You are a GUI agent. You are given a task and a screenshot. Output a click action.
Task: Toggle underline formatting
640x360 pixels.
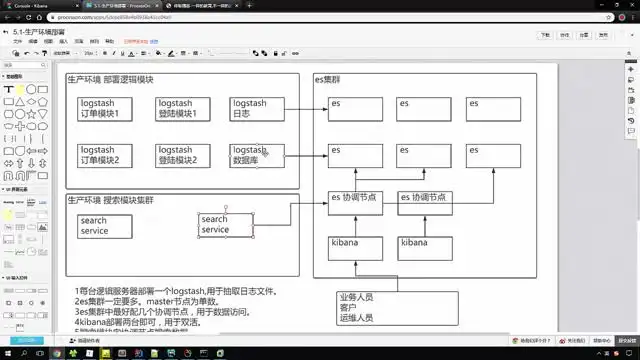[122, 53]
